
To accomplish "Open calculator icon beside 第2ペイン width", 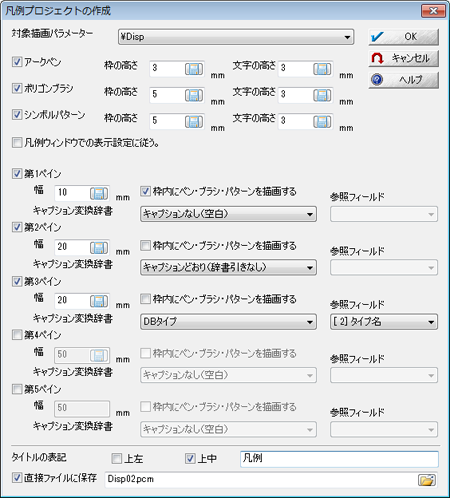I will click(x=99, y=247).
